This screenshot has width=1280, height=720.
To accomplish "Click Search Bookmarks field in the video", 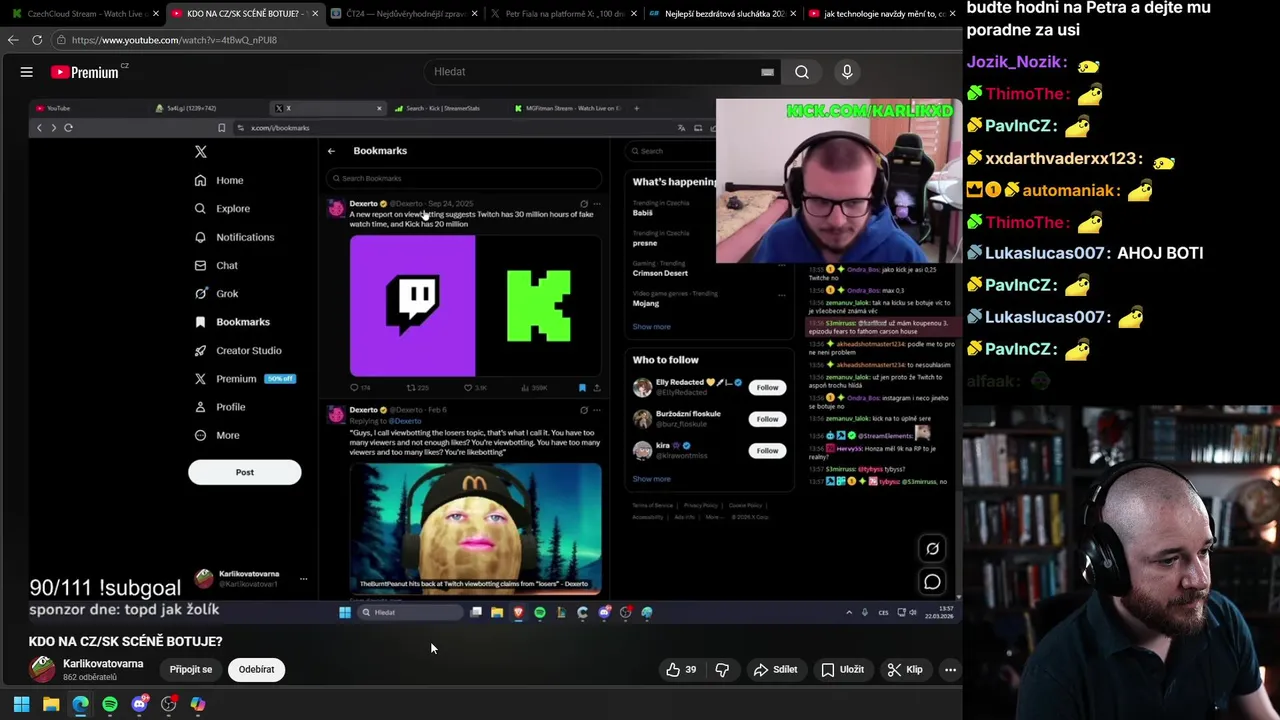I will [464, 178].
